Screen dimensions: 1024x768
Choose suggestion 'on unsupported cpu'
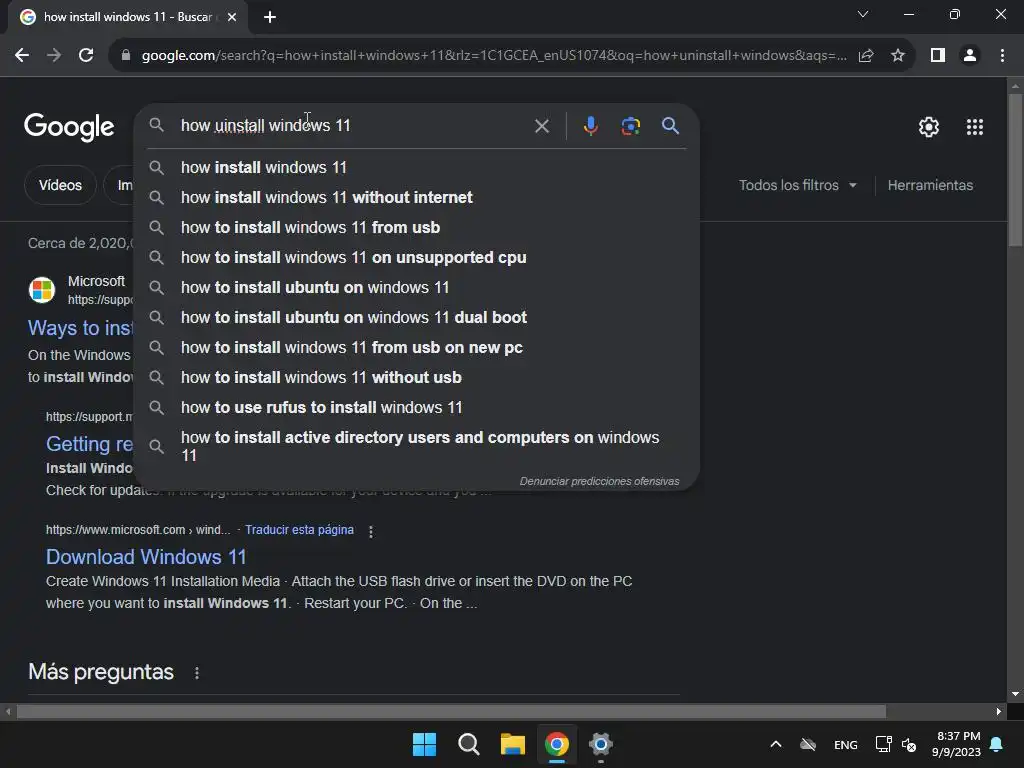click(417, 258)
